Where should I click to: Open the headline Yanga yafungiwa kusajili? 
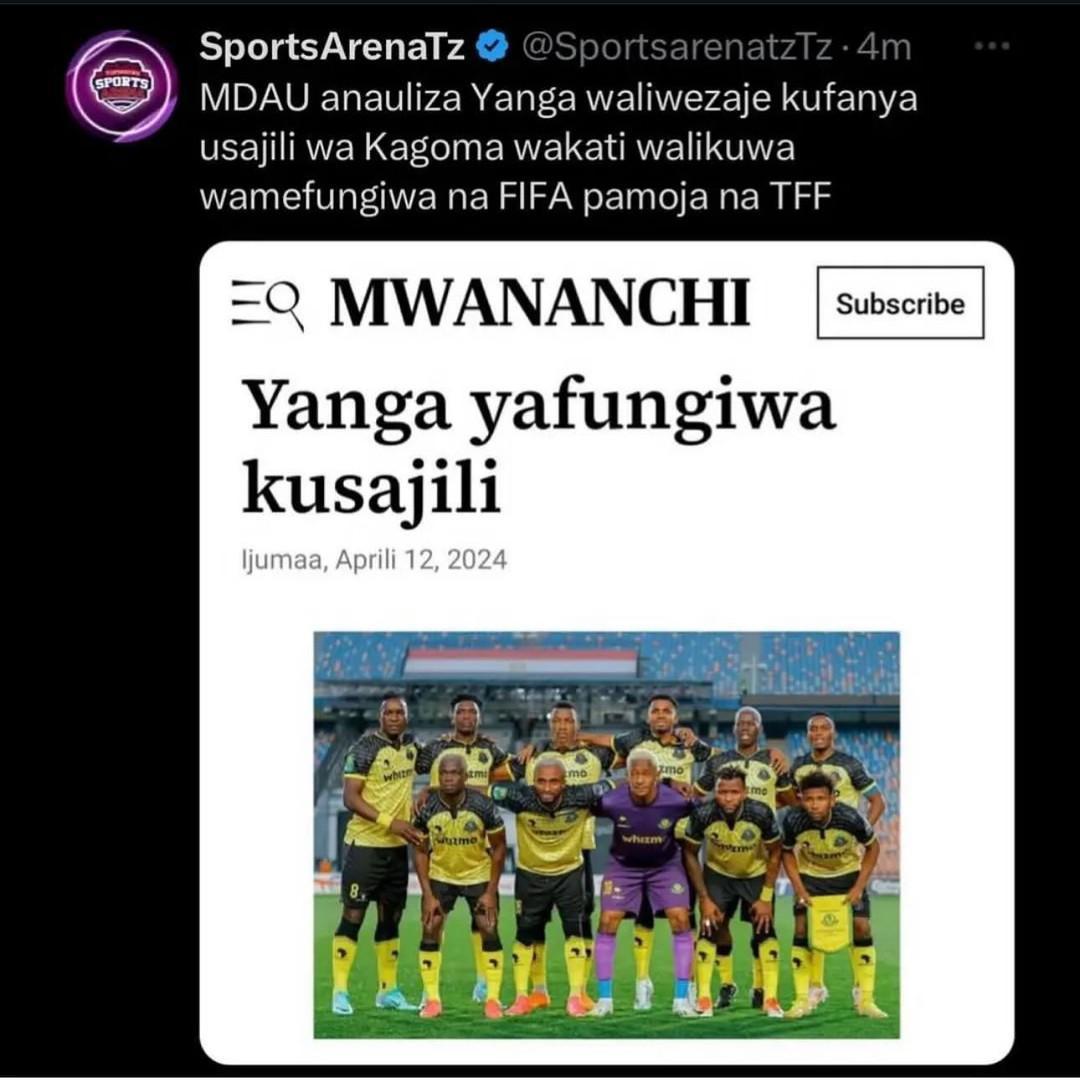click(x=539, y=446)
